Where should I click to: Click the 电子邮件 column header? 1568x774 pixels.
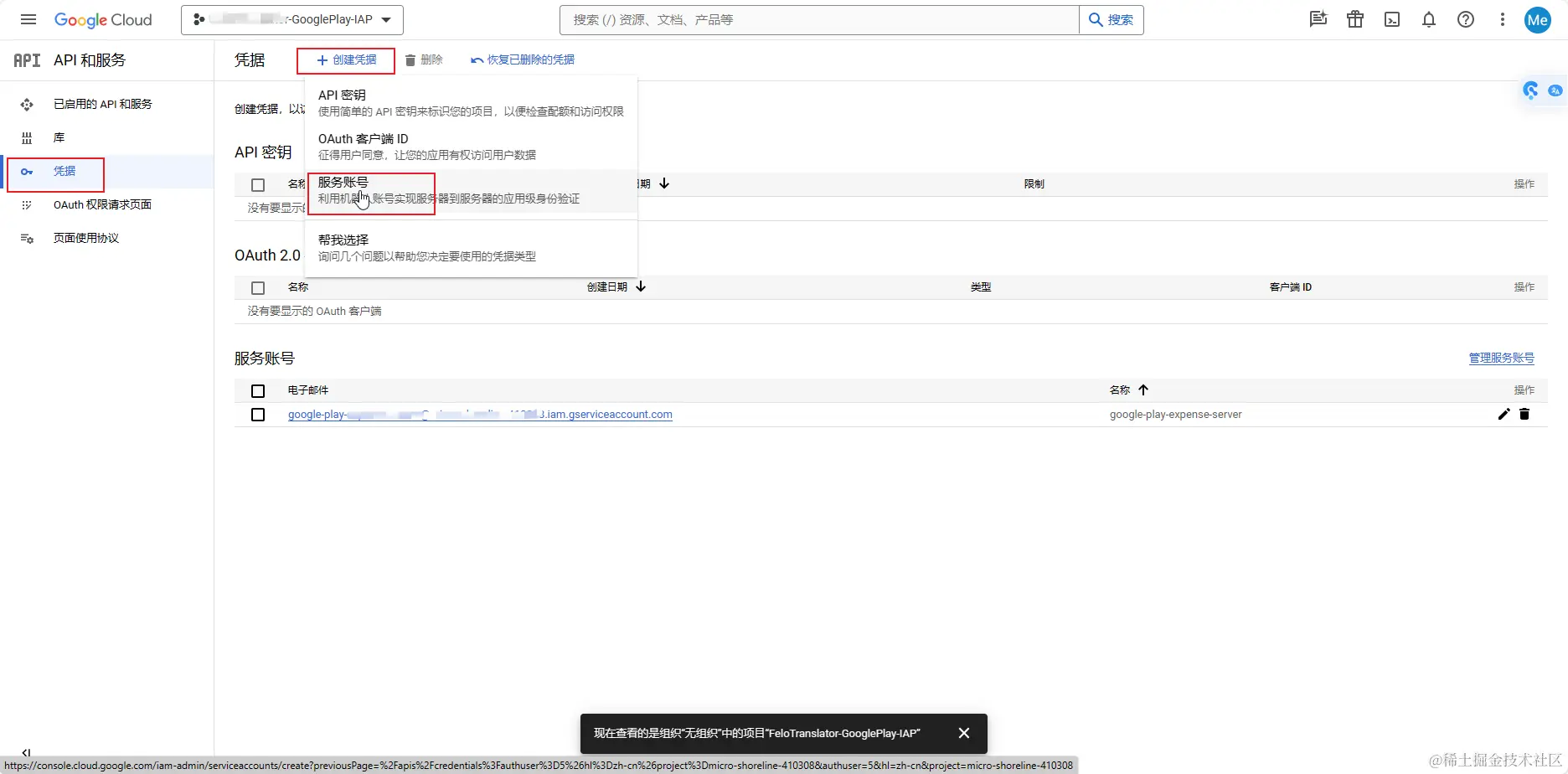tap(308, 390)
